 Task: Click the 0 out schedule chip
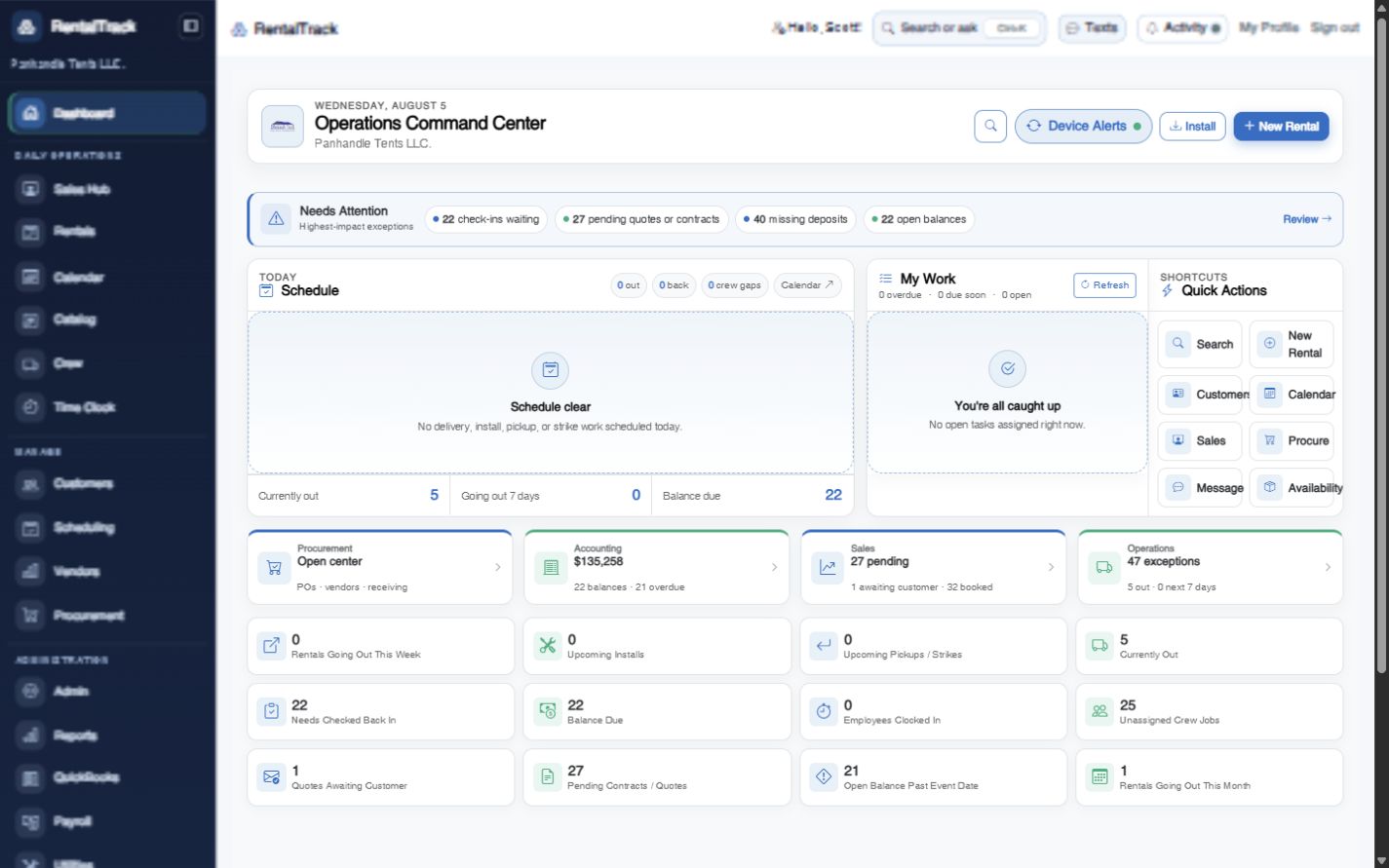pos(629,285)
